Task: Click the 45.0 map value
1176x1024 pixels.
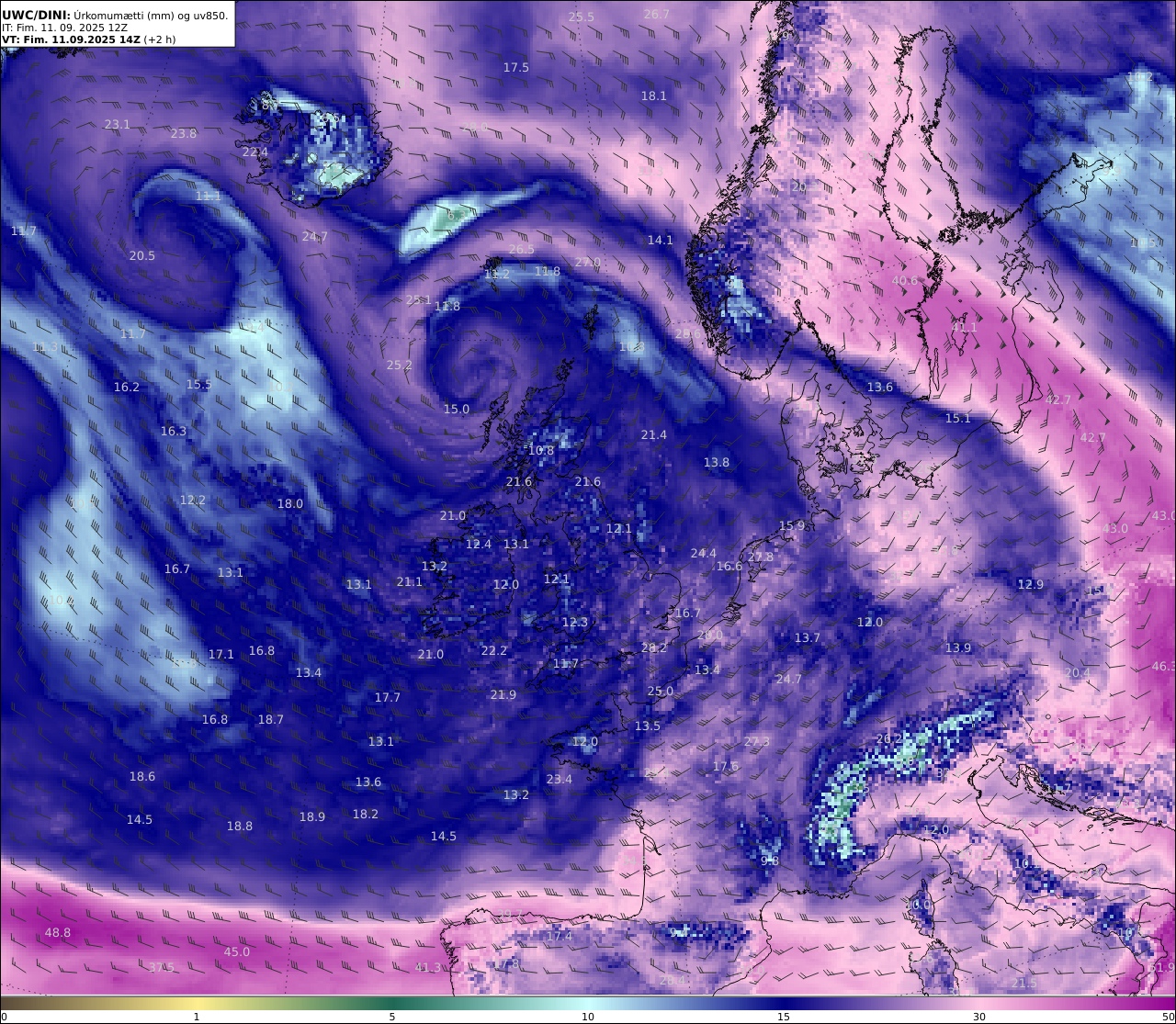Action: pos(237,952)
